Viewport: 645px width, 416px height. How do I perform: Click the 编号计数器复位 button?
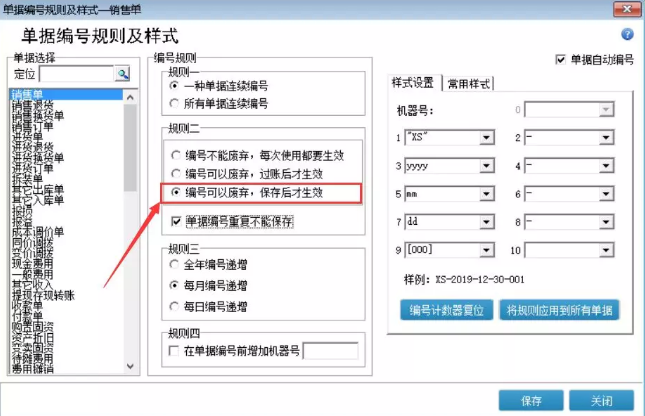click(446, 310)
